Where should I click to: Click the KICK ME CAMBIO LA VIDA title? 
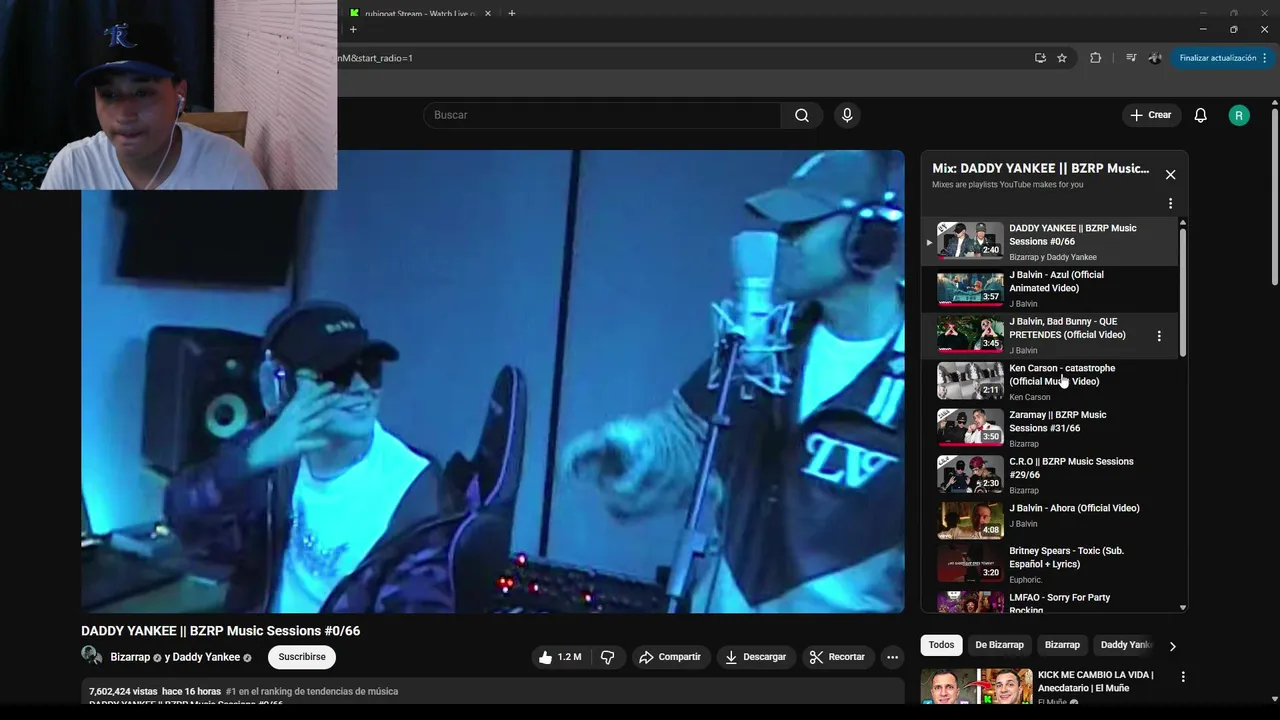point(1095,681)
